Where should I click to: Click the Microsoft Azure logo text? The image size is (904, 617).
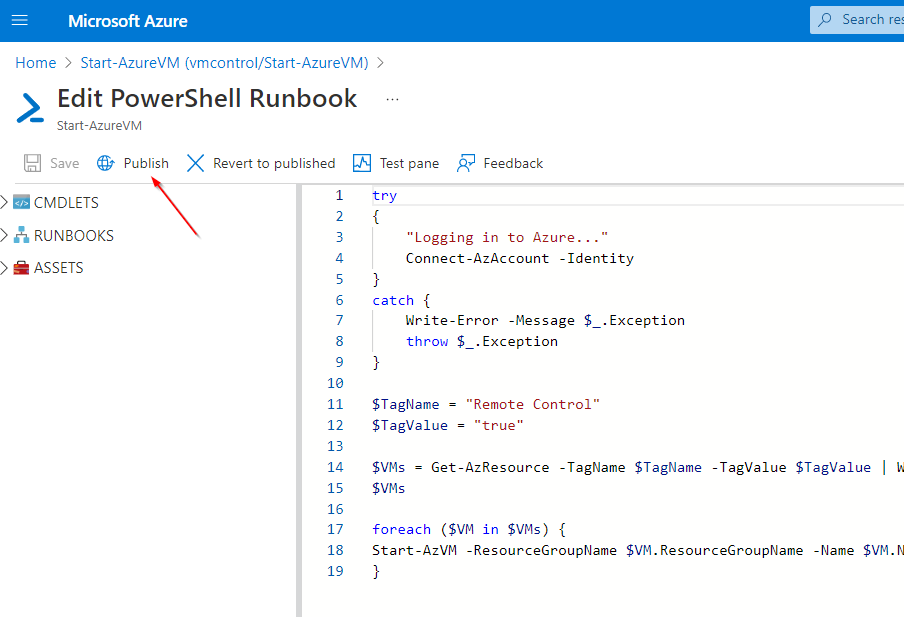click(x=127, y=21)
